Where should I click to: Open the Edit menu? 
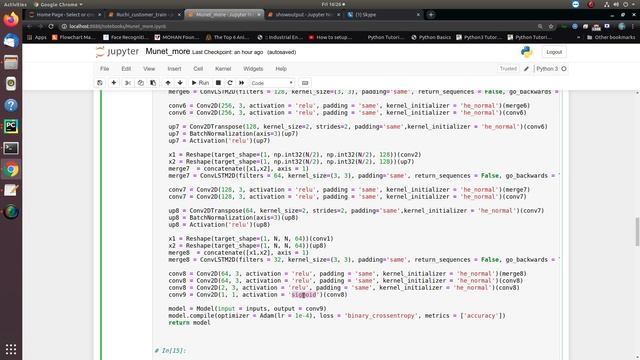point(126,69)
